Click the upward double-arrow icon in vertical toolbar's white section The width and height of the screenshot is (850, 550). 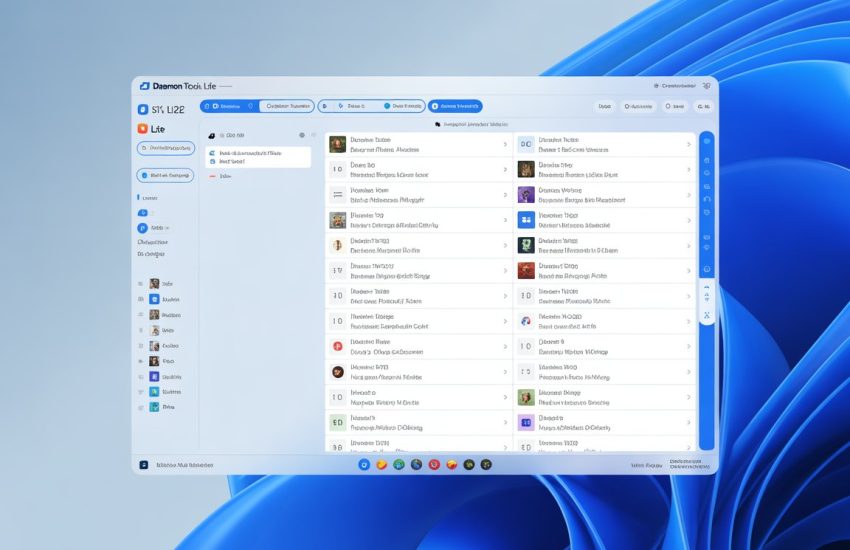pyautogui.click(x=707, y=287)
